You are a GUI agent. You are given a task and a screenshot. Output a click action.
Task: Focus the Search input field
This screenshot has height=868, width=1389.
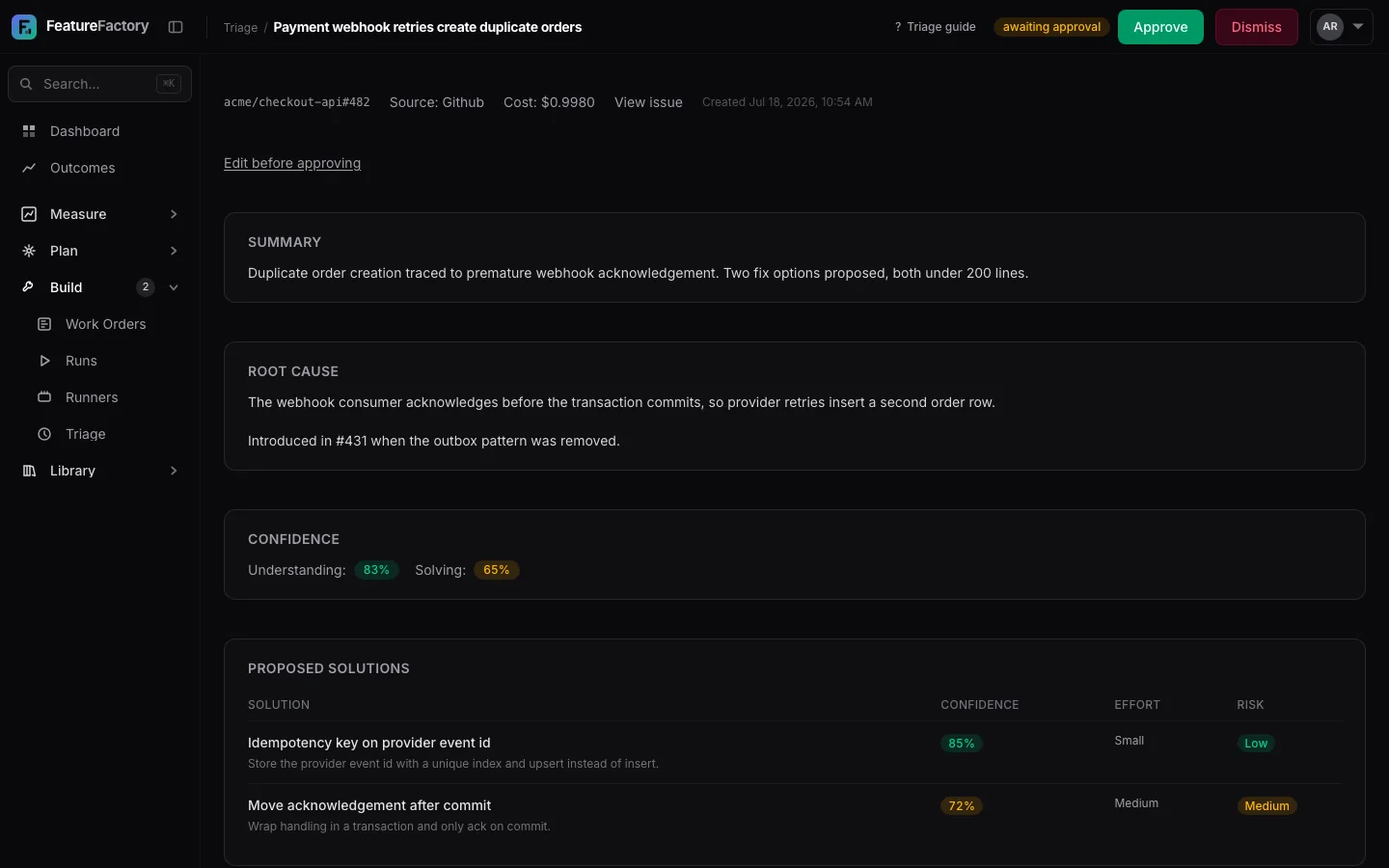[x=99, y=84]
